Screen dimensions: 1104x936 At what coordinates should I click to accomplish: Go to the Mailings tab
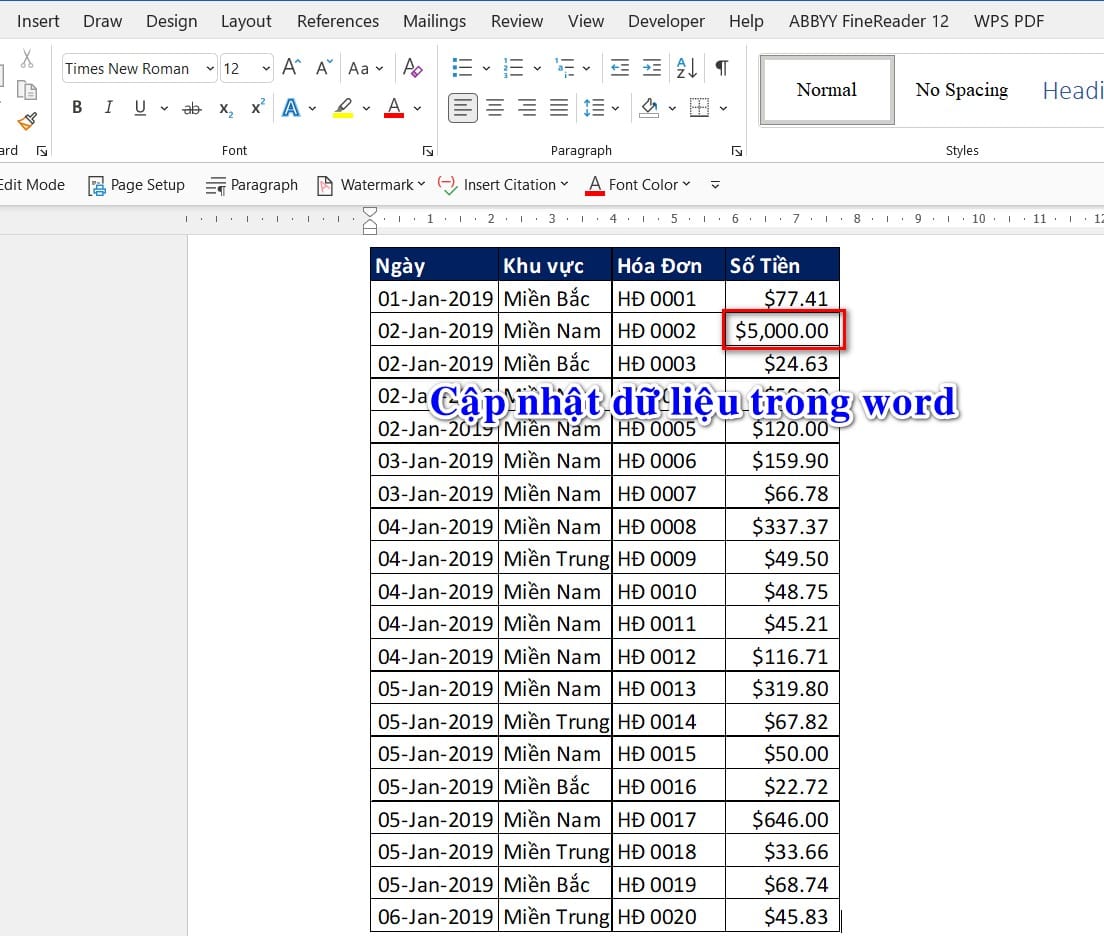(434, 21)
